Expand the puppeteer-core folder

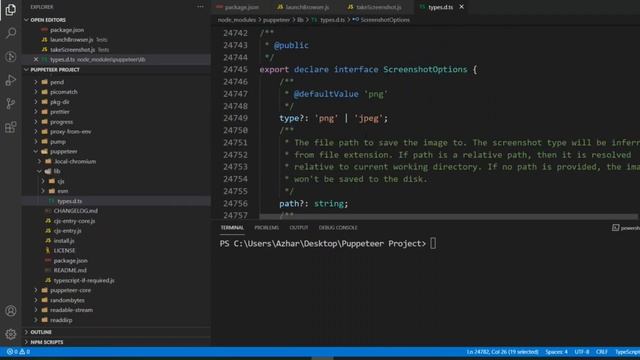pos(70,290)
